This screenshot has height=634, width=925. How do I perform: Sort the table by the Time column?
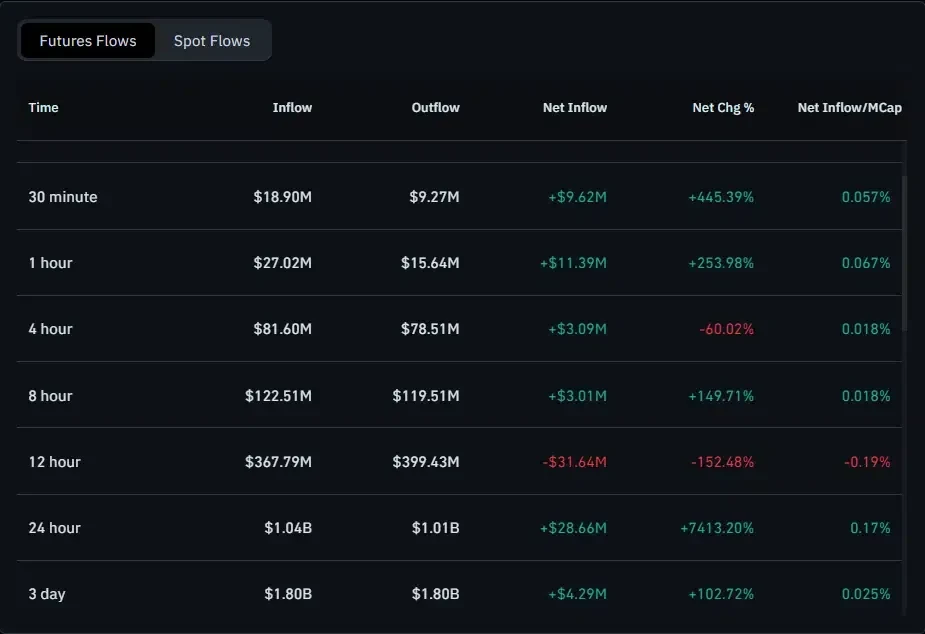(x=43, y=107)
